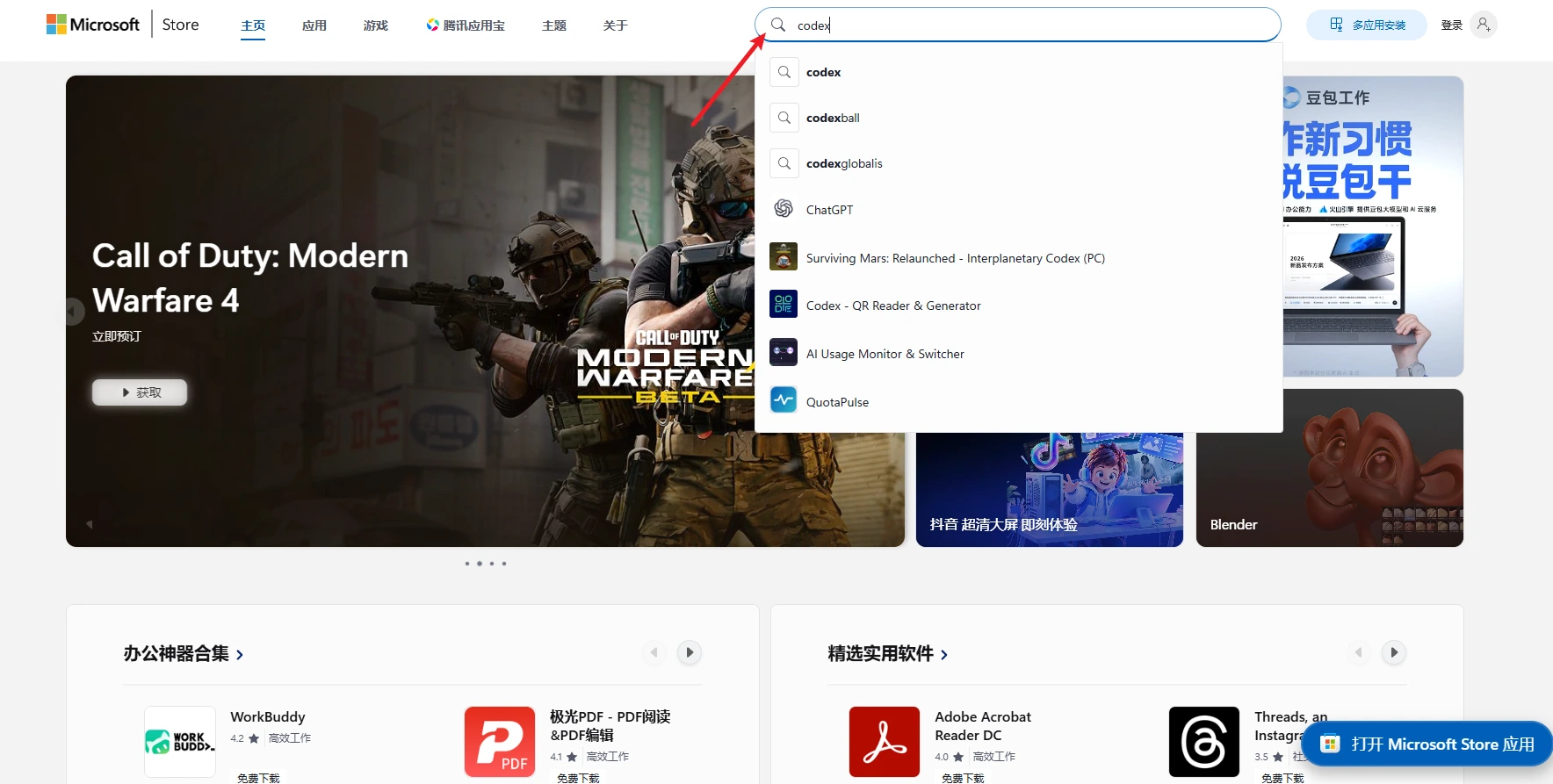This screenshot has width=1553, height=784.
Task: Open the 豆包工作 promo banner
Action: pos(1373,227)
